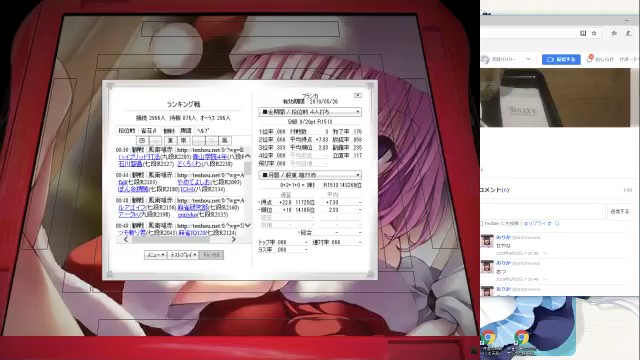Open player link crazyke
The width and height of the screenshot is (640, 360).
(187, 215)
